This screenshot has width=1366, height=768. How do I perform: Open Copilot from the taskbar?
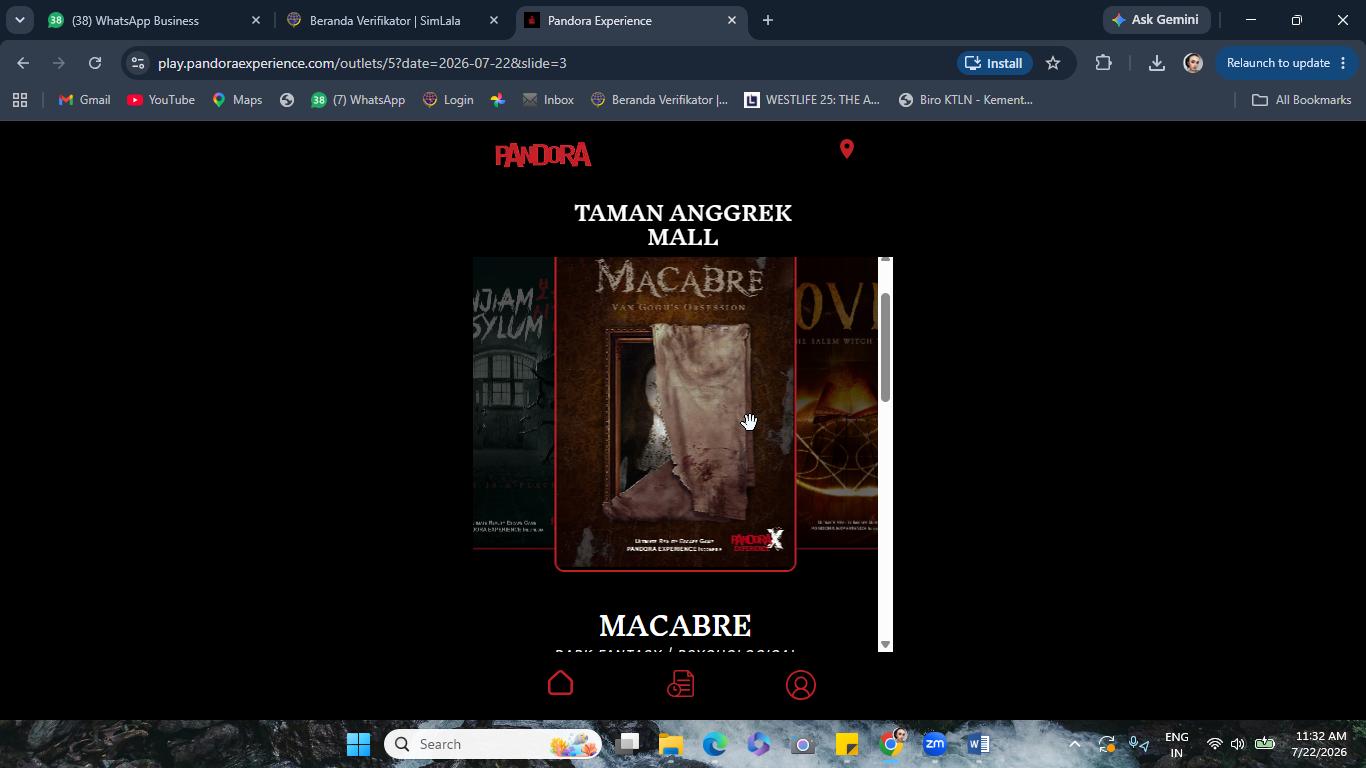pos(758,744)
